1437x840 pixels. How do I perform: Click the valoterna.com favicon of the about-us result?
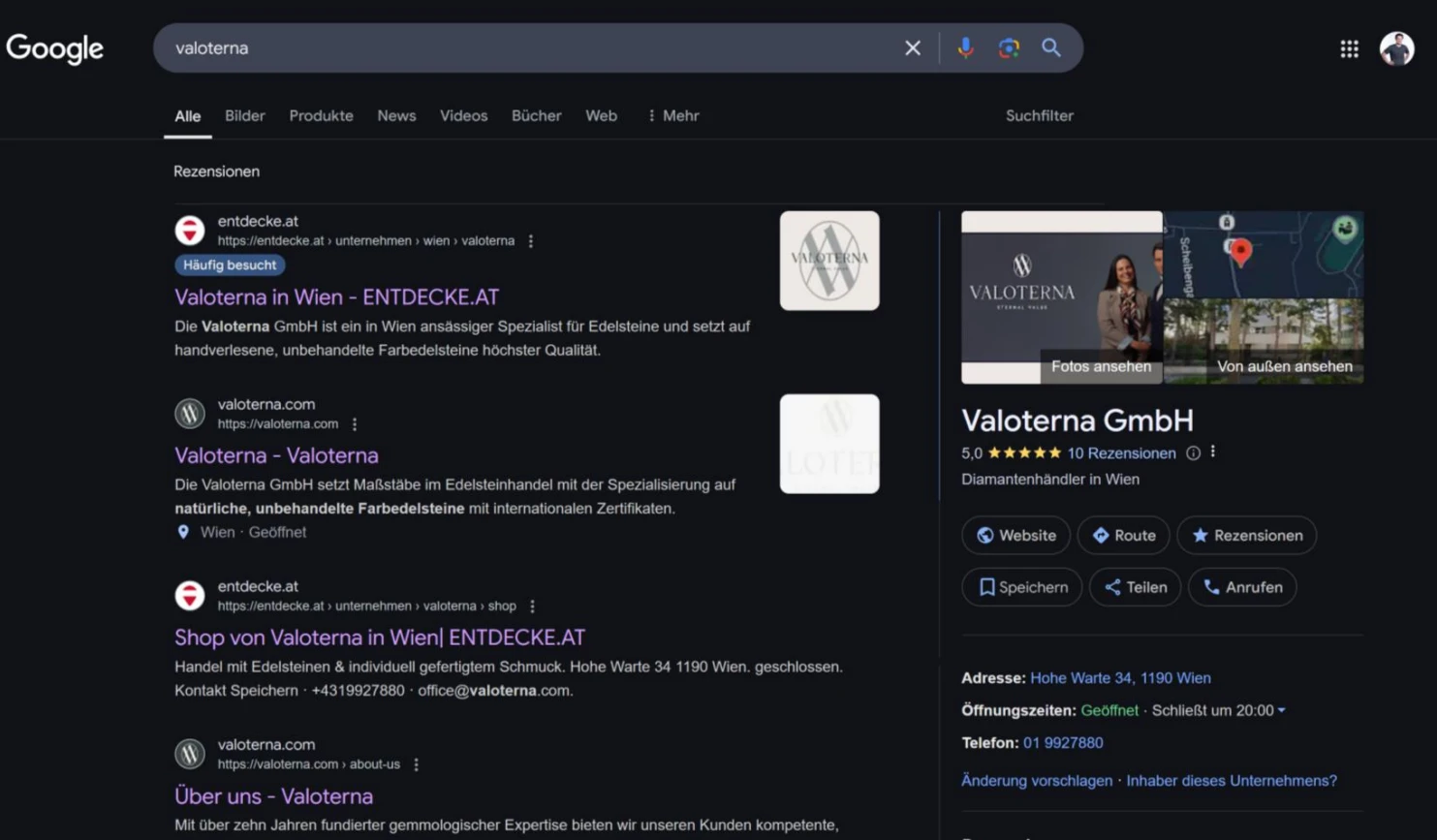coord(190,754)
